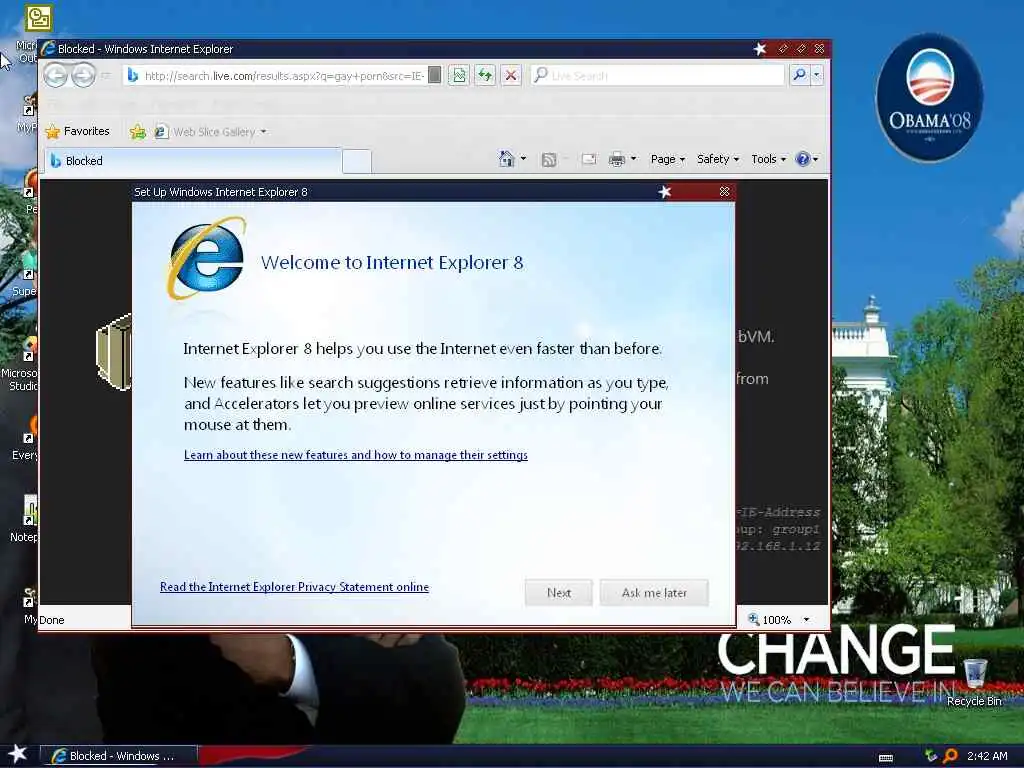Expand Web Slice Gallery dropdown arrow
1024x768 pixels.
pos(263,132)
